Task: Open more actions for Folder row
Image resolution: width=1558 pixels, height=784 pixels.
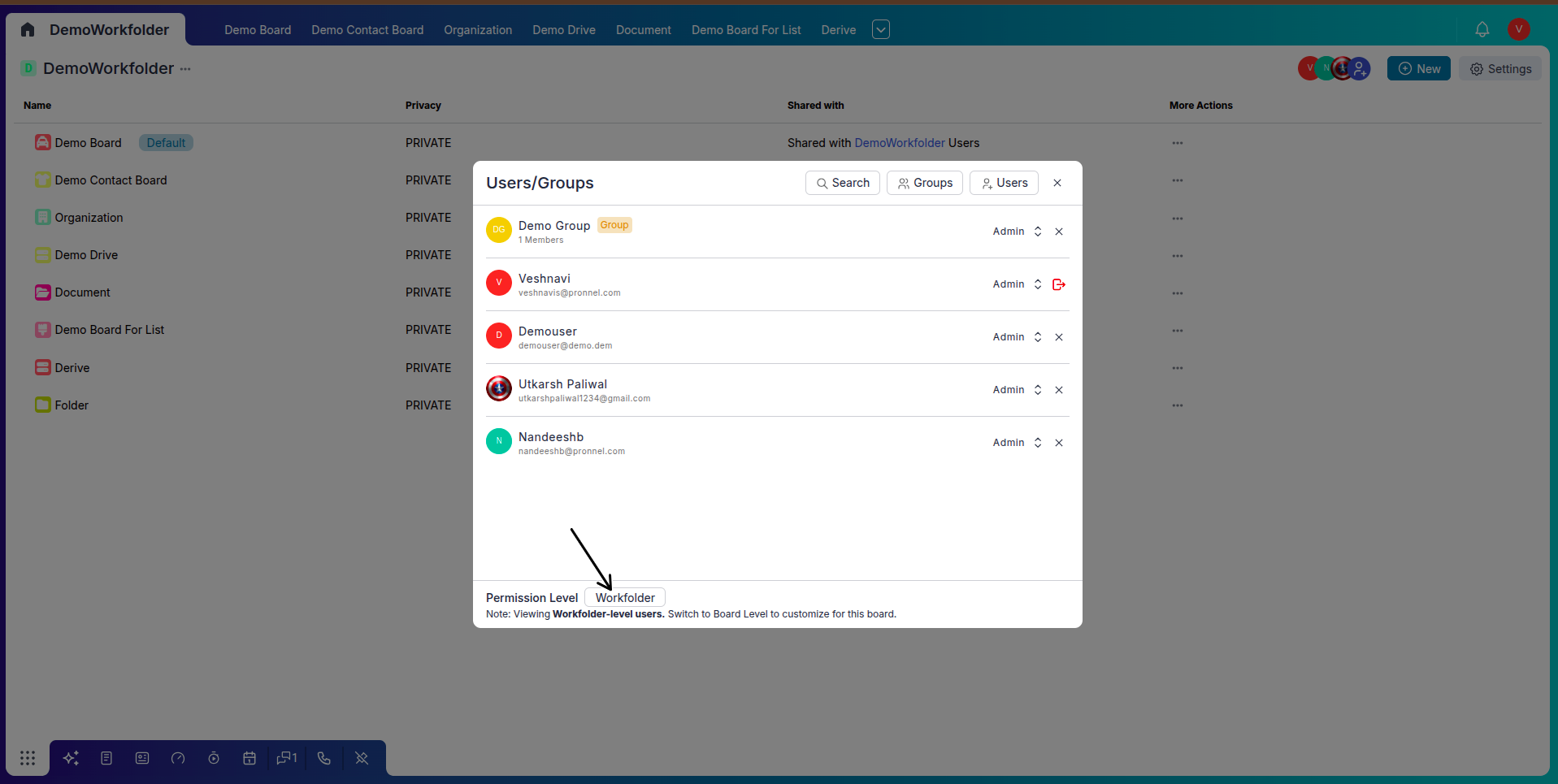Action: (x=1178, y=405)
